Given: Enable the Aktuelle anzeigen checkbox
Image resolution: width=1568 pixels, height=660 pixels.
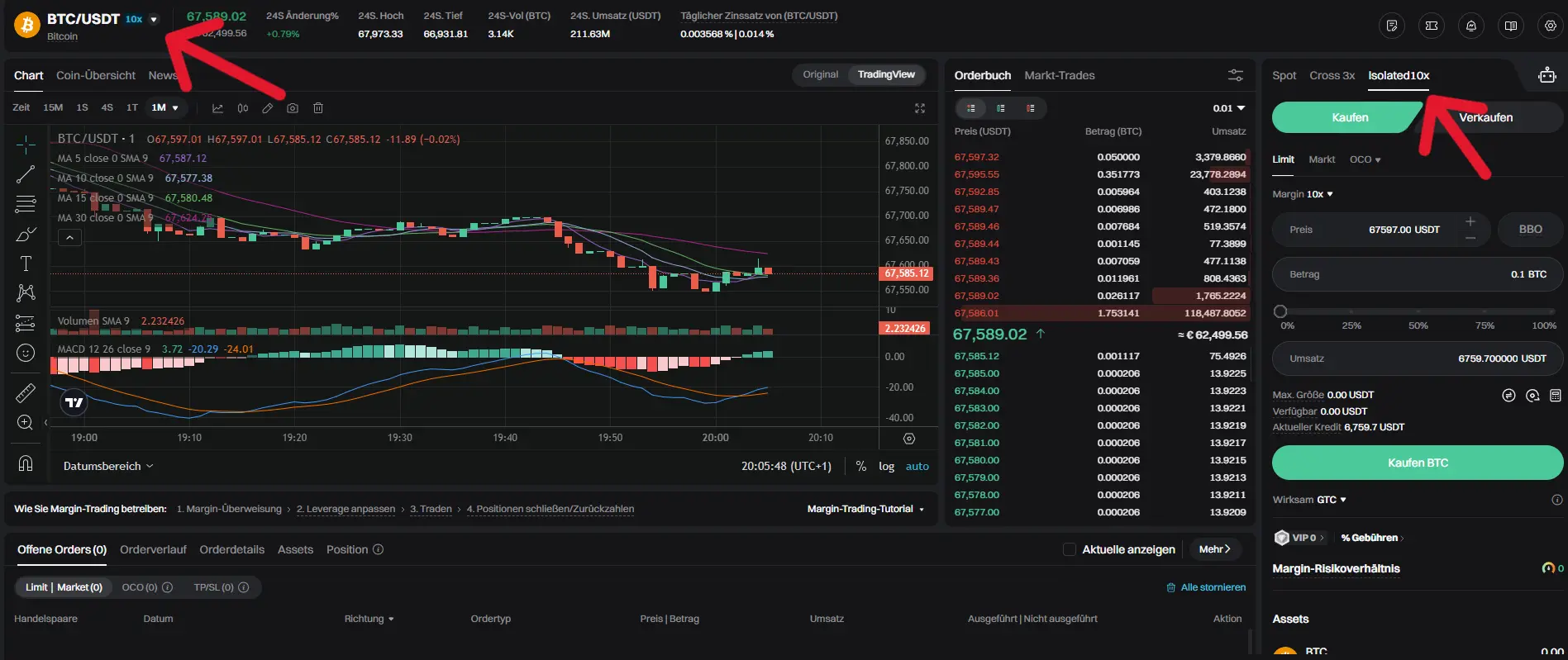Looking at the screenshot, I should click(x=1069, y=549).
